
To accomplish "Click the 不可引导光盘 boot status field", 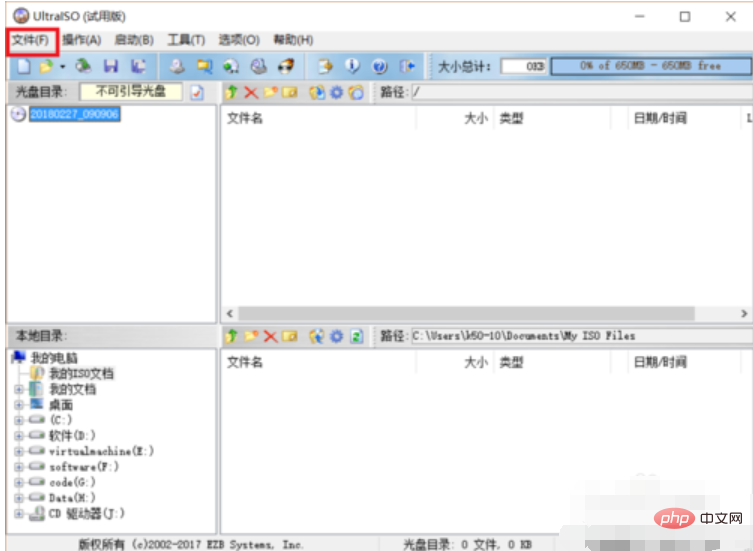I will [x=131, y=91].
